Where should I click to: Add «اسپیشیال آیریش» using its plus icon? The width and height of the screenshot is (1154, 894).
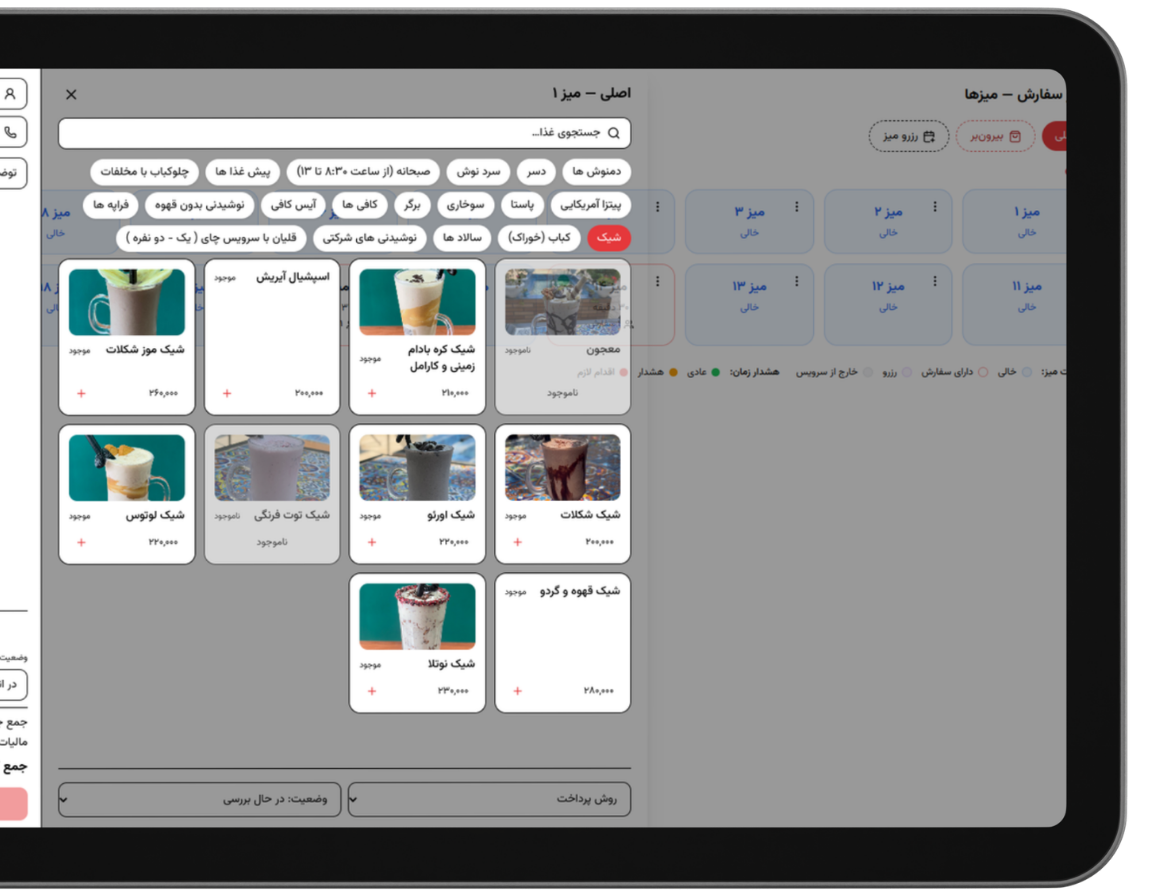click(x=227, y=394)
